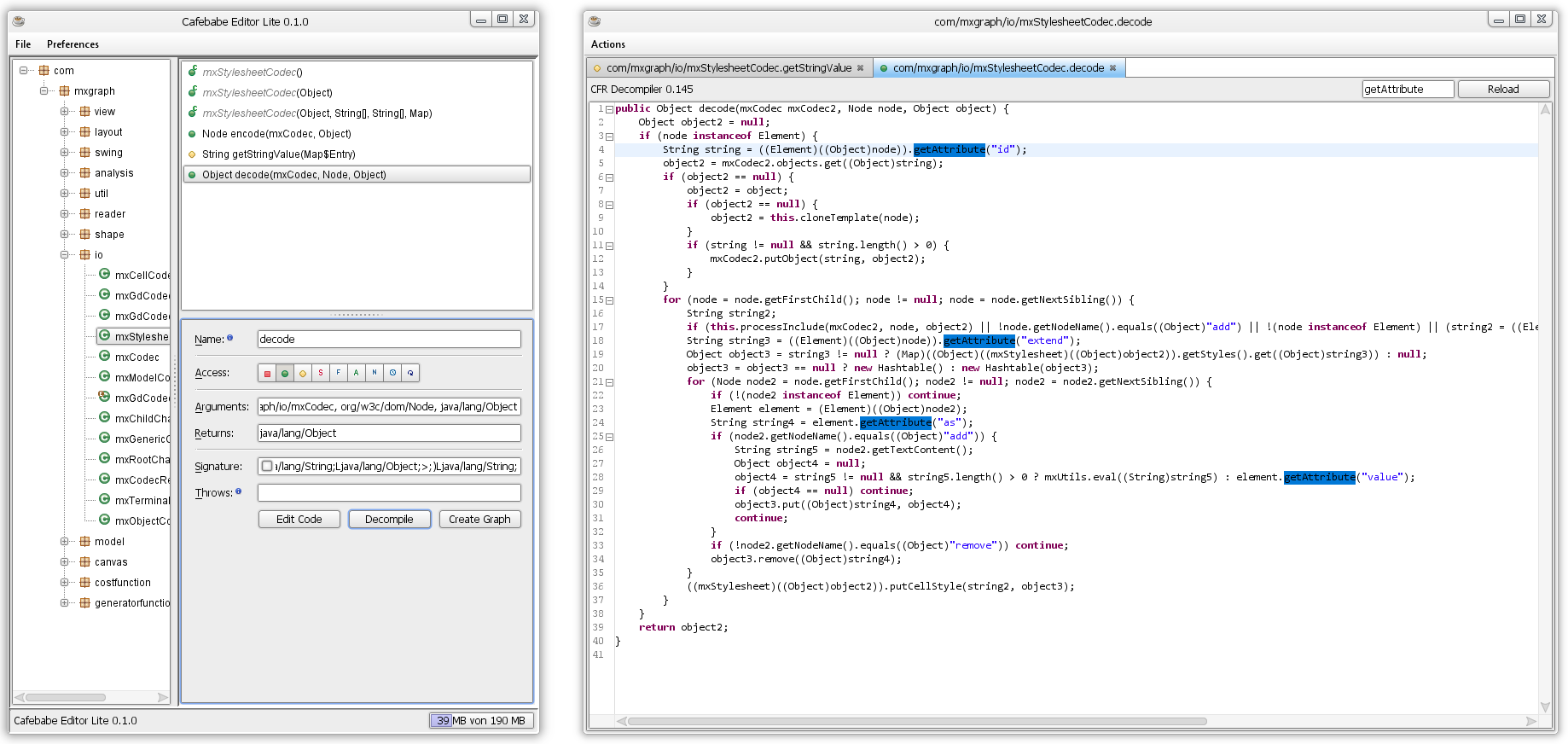Click the constructor icon of 'mxStylesheetCodec()'
The image size is (1568, 744).
coord(193,72)
